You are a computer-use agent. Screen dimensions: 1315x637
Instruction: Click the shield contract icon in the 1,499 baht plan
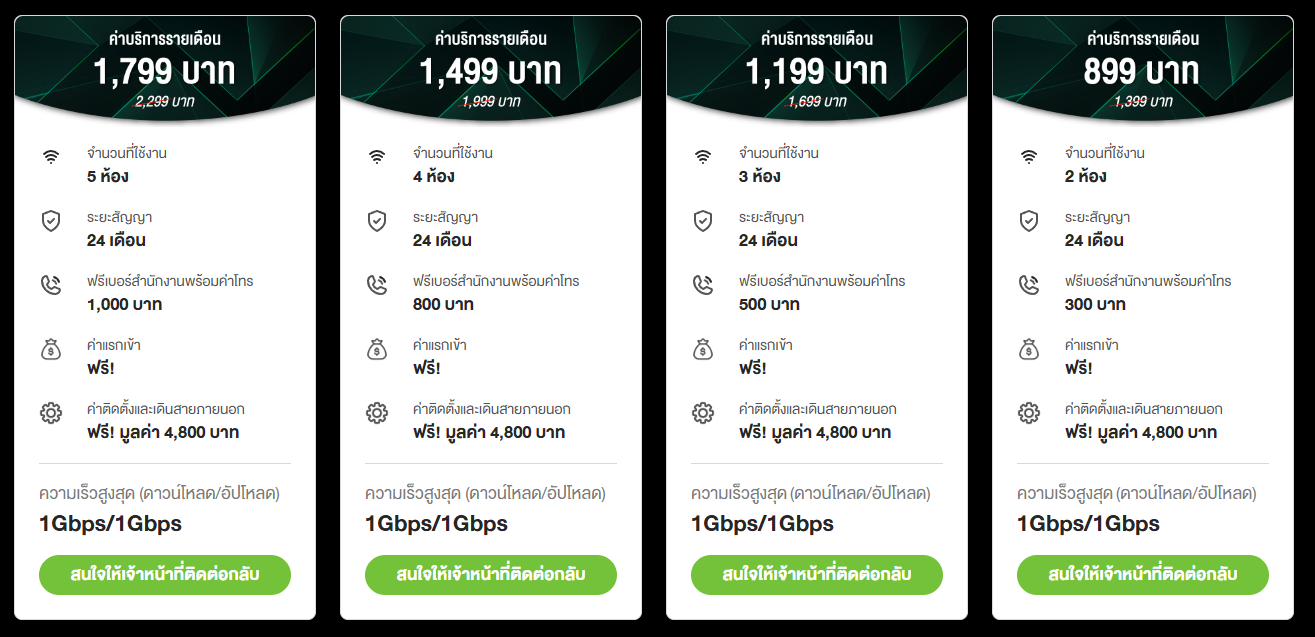point(377,221)
